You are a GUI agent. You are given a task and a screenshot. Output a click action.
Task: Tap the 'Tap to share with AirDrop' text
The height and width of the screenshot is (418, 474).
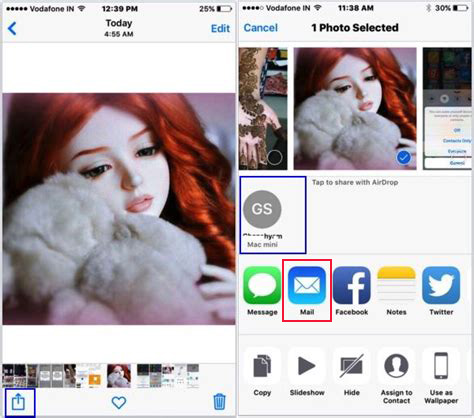click(355, 182)
